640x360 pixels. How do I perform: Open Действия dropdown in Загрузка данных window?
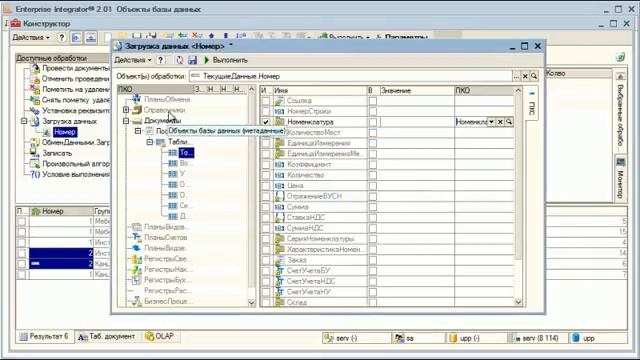(x=133, y=60)
